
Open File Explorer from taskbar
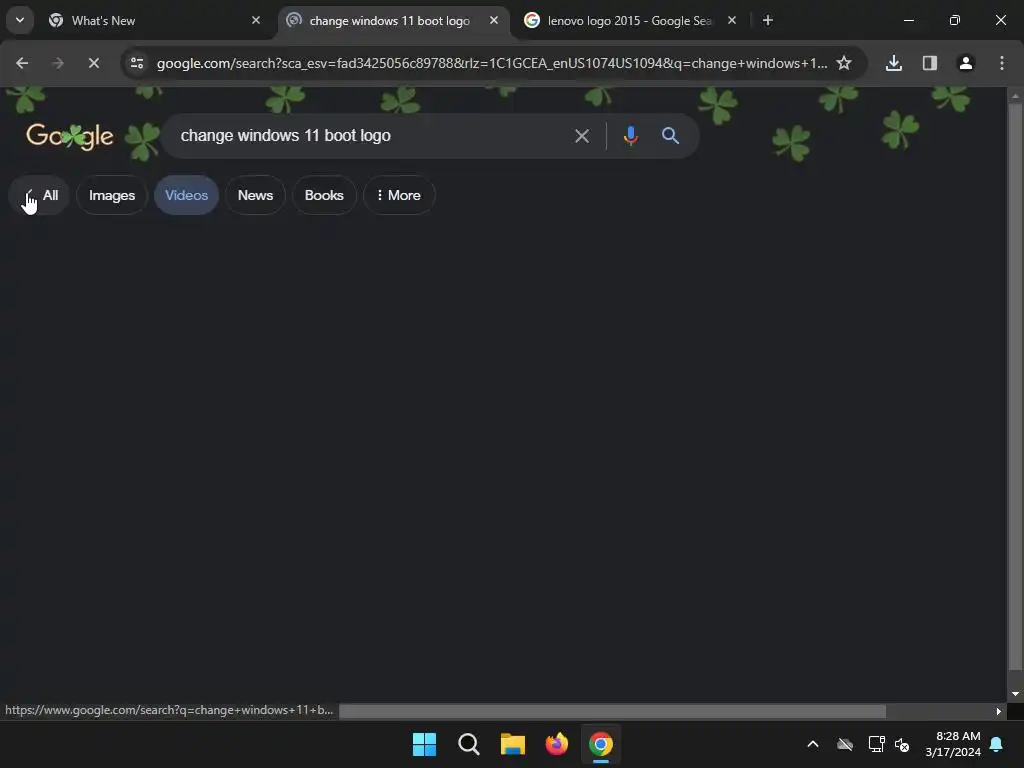pos(513,744)
